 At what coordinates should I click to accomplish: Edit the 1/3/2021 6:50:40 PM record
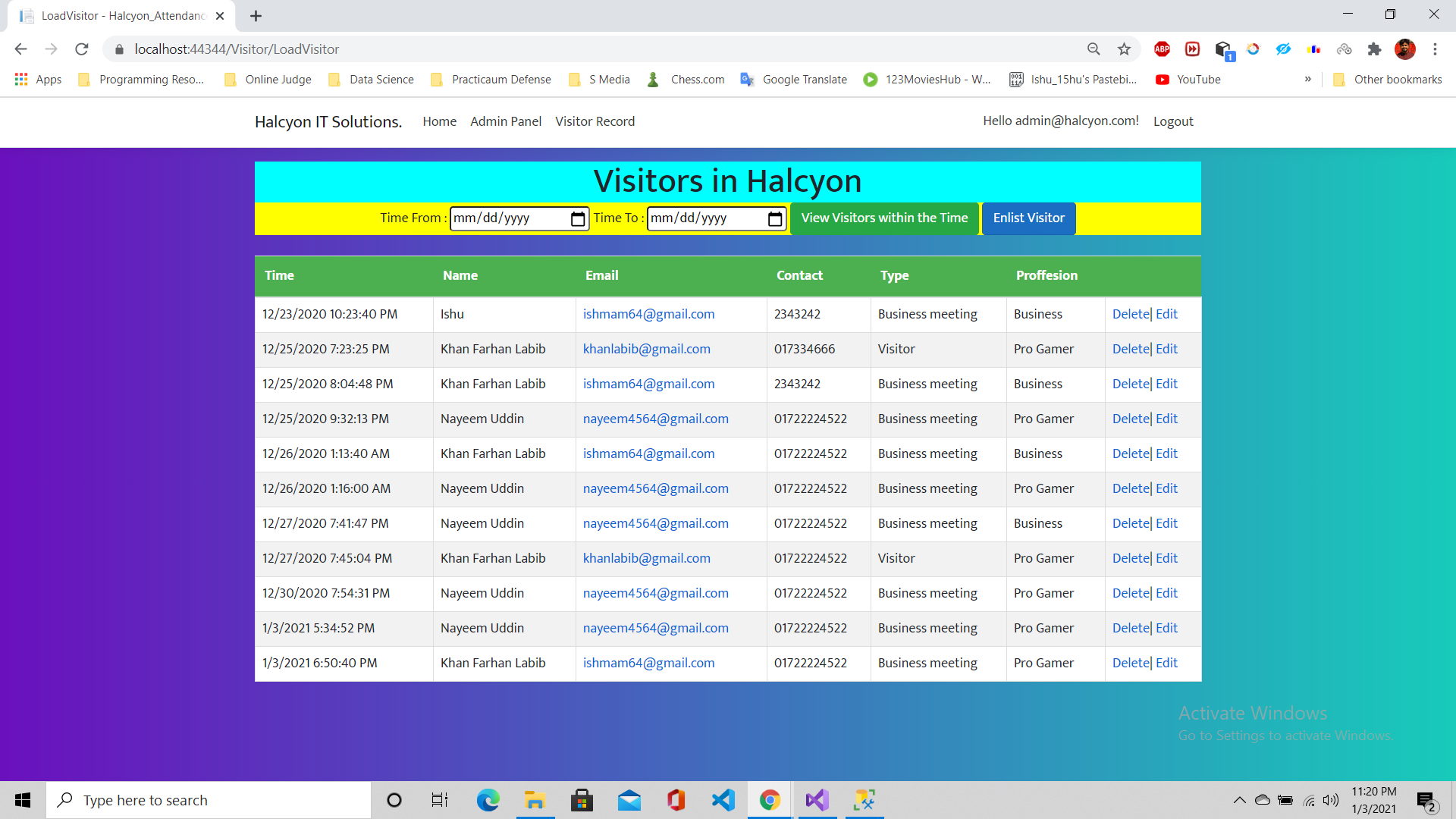coord(1166,663)
